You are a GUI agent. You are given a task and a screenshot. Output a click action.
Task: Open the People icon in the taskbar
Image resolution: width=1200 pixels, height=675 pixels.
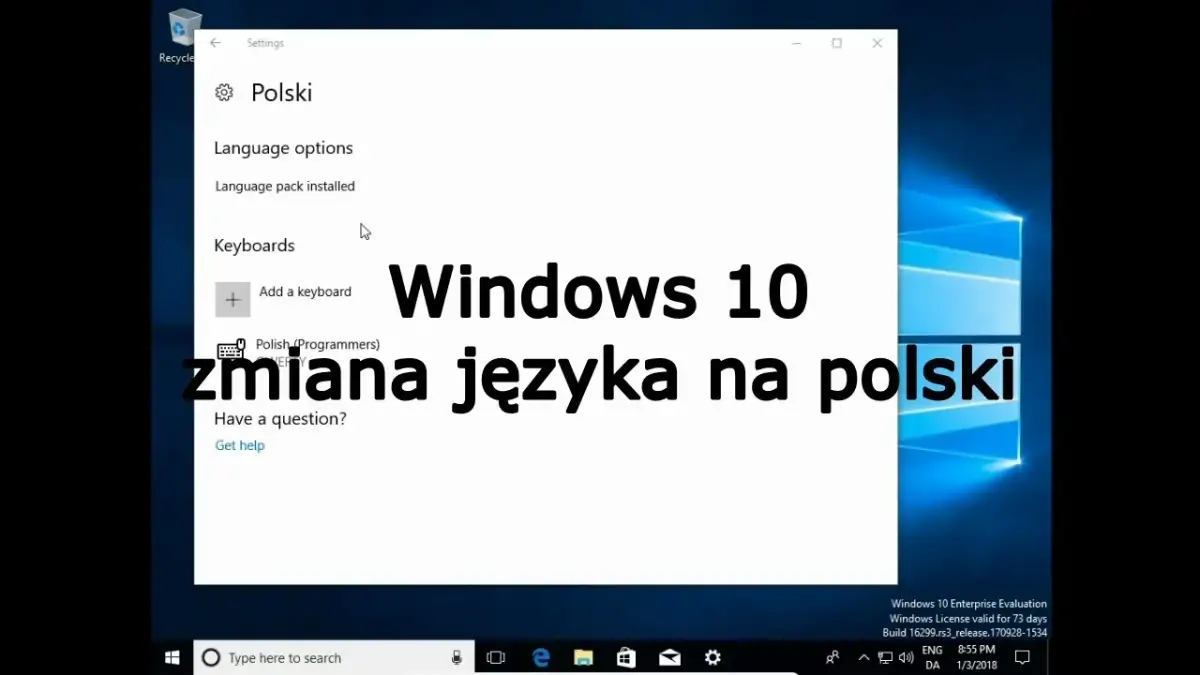[831, 658]
